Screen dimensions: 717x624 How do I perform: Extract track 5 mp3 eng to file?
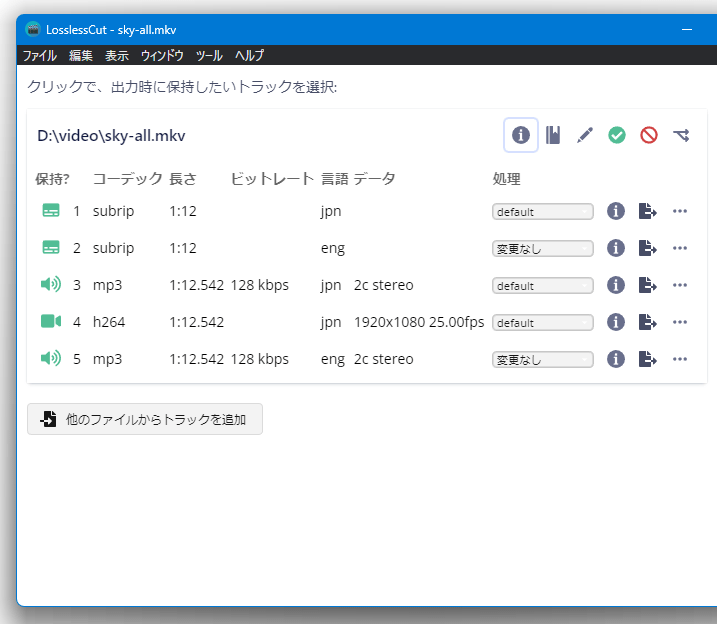[648, 359]
